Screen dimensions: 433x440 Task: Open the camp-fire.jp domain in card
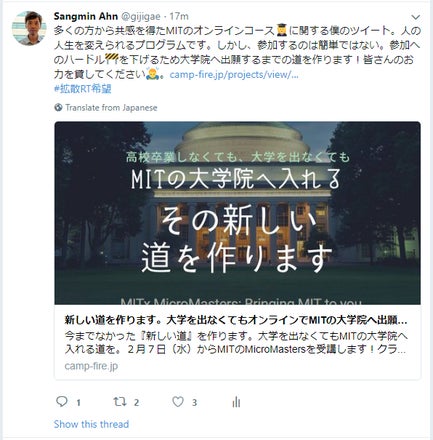click(91, 366)
